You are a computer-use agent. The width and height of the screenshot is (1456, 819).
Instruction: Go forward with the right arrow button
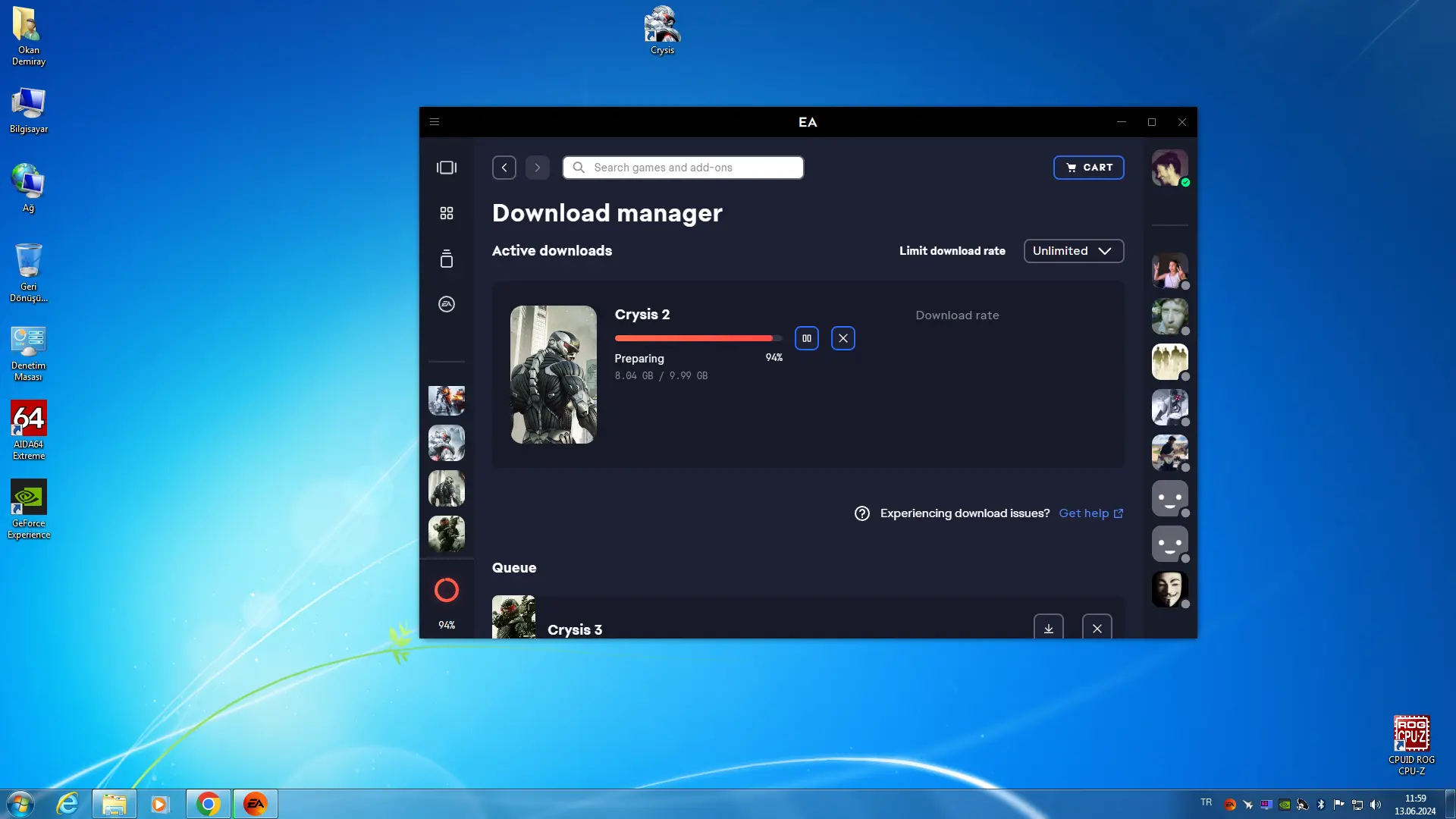[538, 168]
